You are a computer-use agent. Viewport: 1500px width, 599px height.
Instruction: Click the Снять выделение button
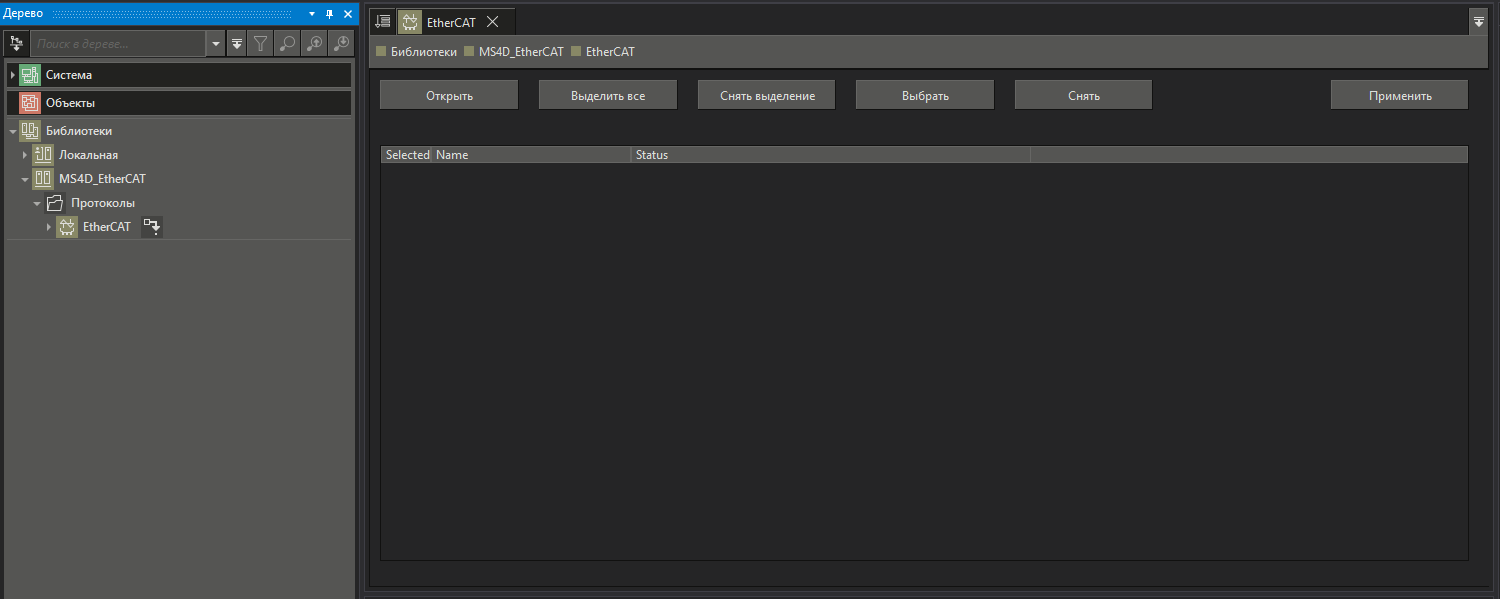click(x=767, y=95)
